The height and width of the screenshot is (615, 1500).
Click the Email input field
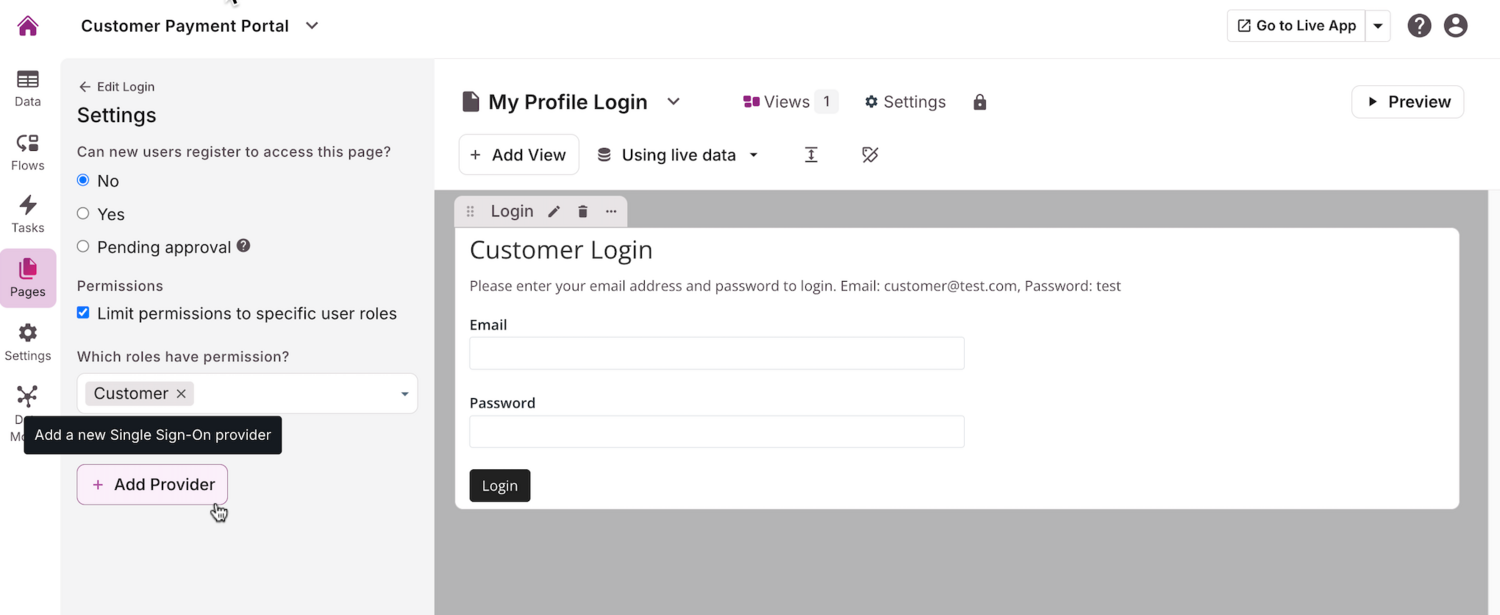(716, 354)
